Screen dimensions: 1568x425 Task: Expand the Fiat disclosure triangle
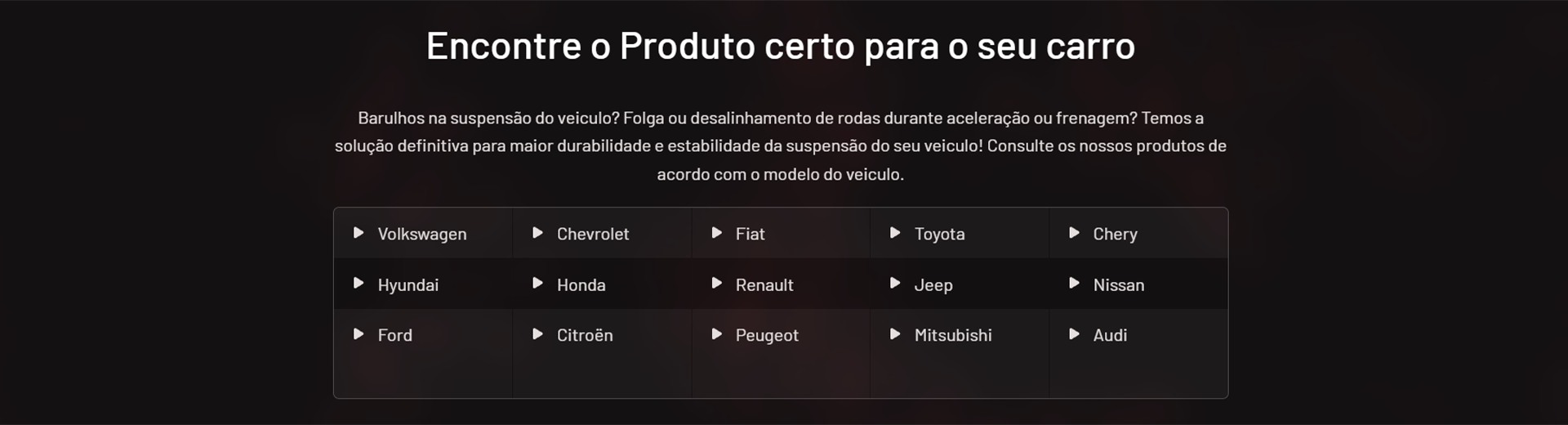pos(716,233)
